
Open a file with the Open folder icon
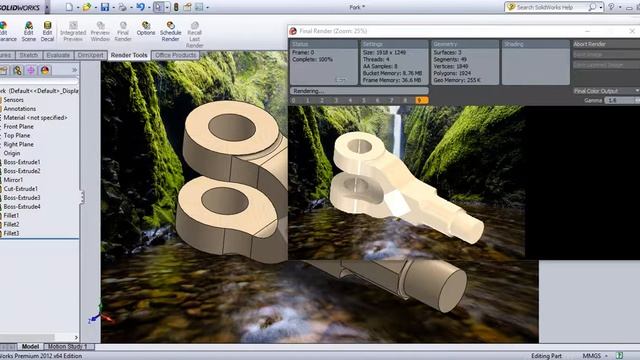[87, 7]
